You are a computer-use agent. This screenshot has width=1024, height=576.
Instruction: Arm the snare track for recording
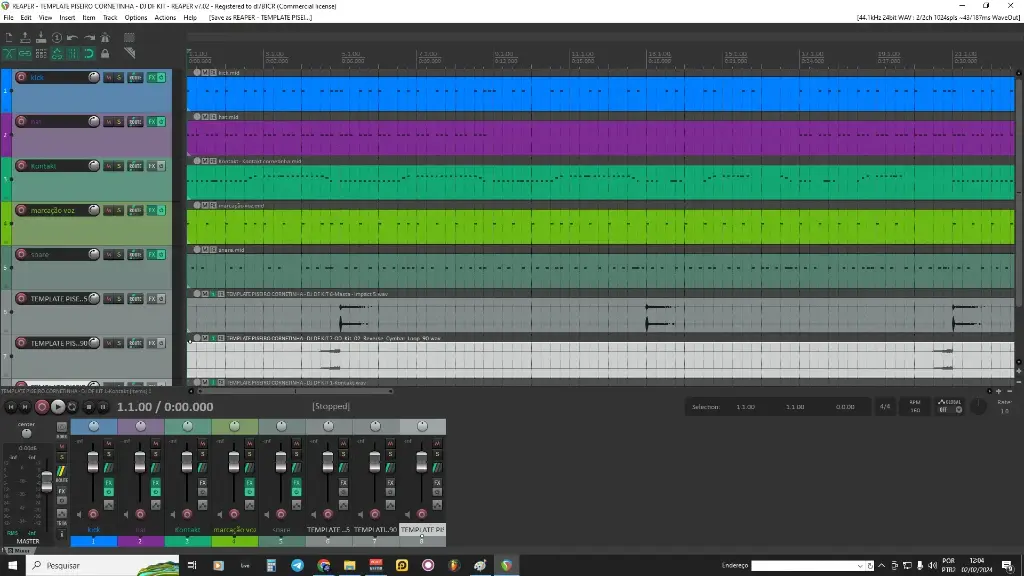(22, 254)
